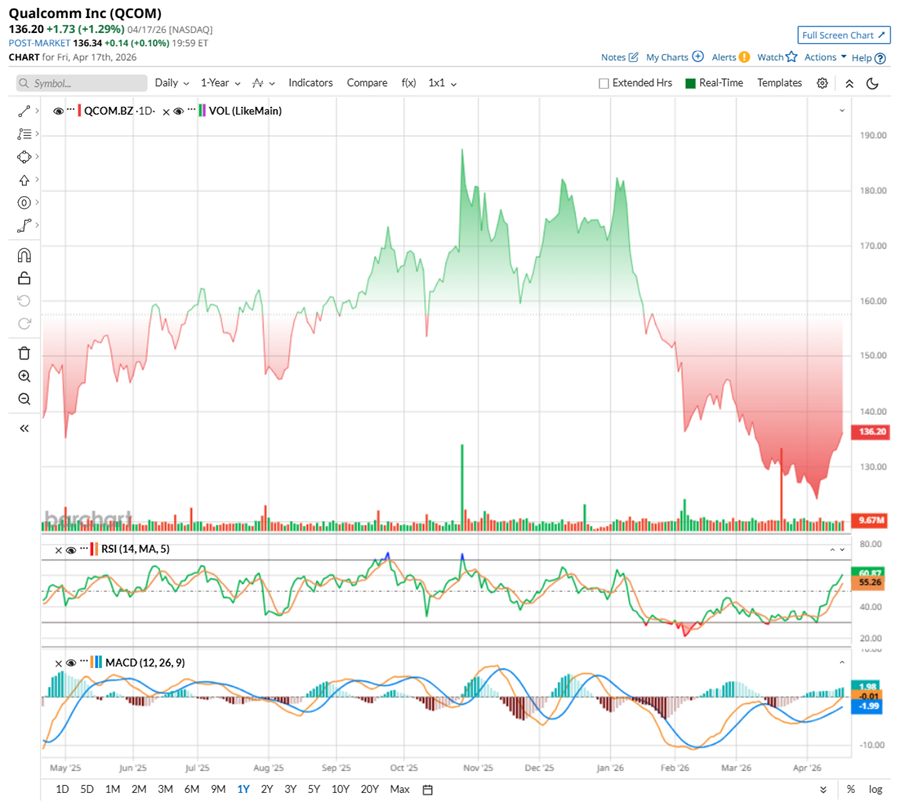Toggle RSI indicator visibility eye
902x807 pixels.
pos(71,550)
